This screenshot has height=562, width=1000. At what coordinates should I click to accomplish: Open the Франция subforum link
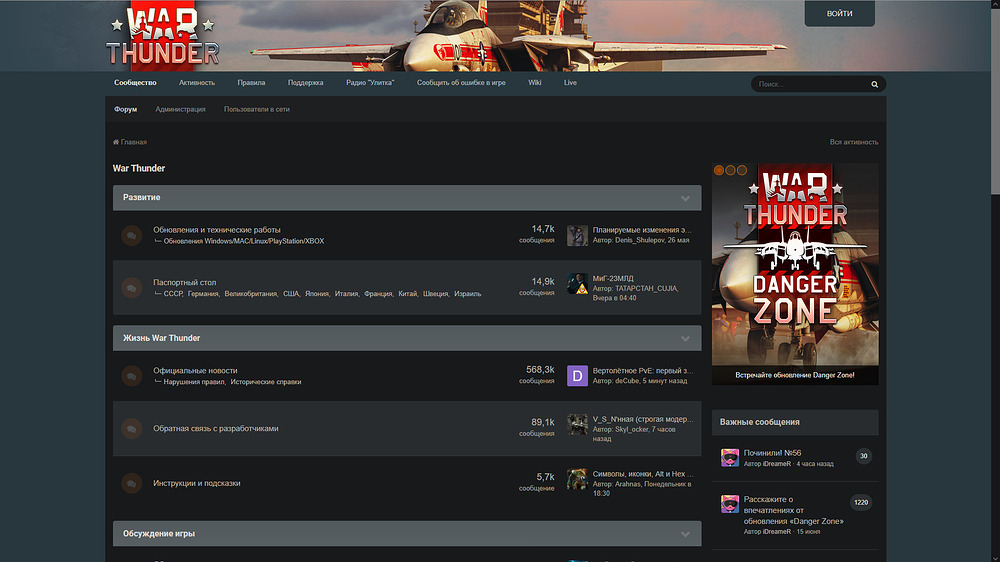point(378,294)
